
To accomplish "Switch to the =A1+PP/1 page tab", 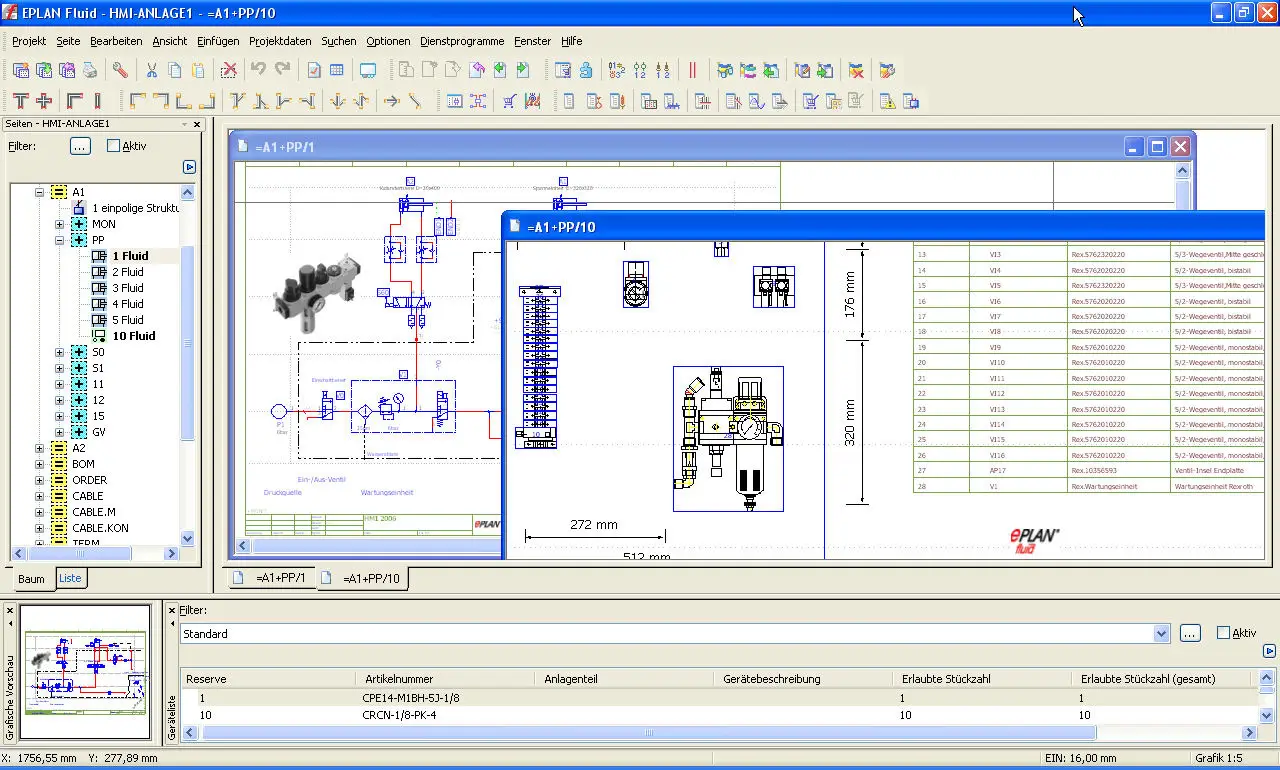I will point(271,578).
